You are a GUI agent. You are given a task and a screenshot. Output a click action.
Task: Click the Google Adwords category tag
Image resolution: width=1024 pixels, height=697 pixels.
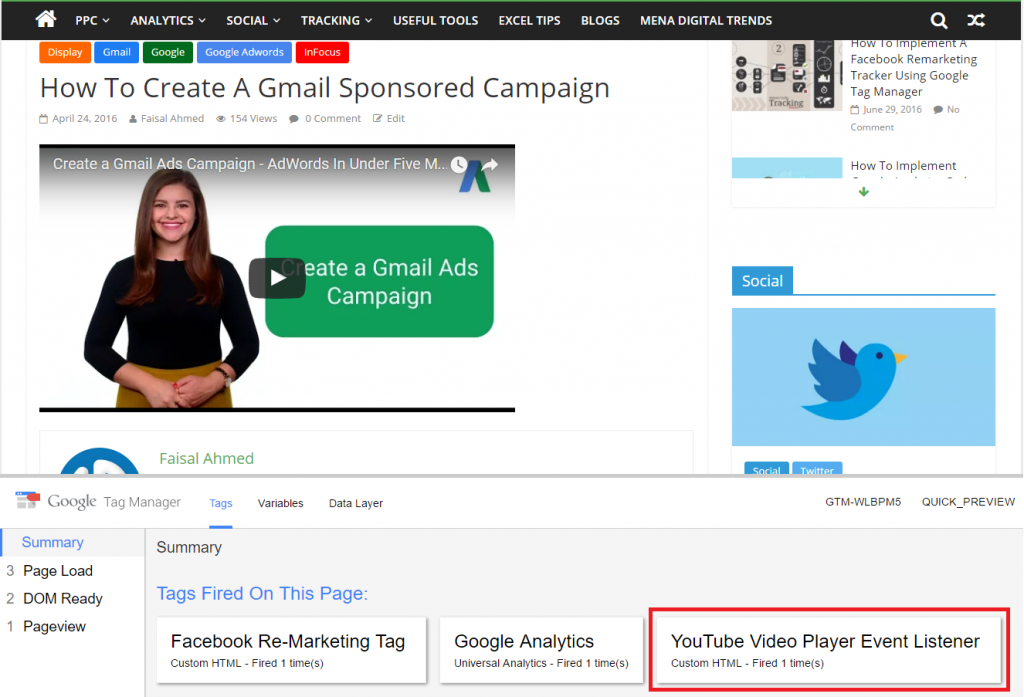tap(244, 52)
